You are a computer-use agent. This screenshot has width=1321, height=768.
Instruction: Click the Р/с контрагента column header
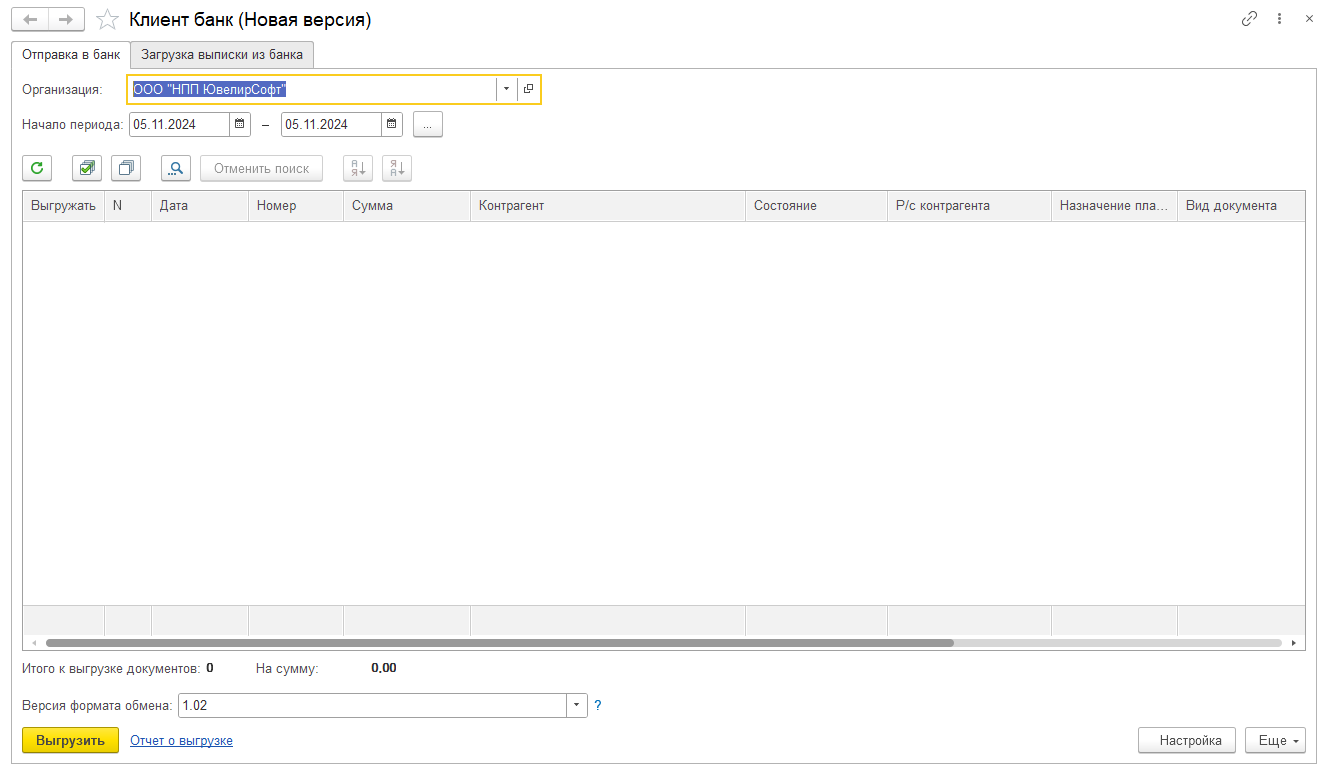pyautogui.click(x=969, y=205)
